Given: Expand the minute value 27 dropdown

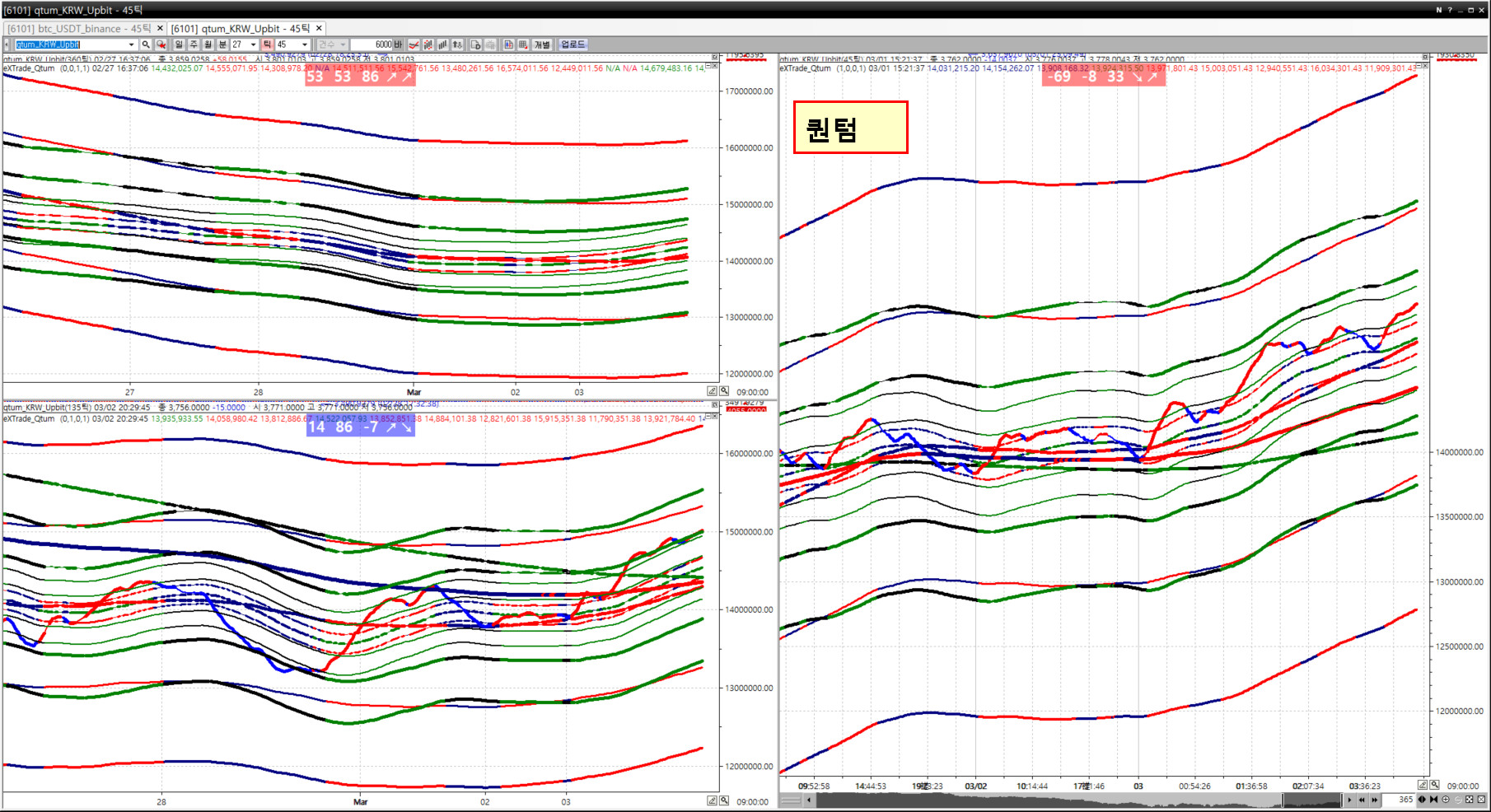Looking at the screenshot, I should [253, 44].
